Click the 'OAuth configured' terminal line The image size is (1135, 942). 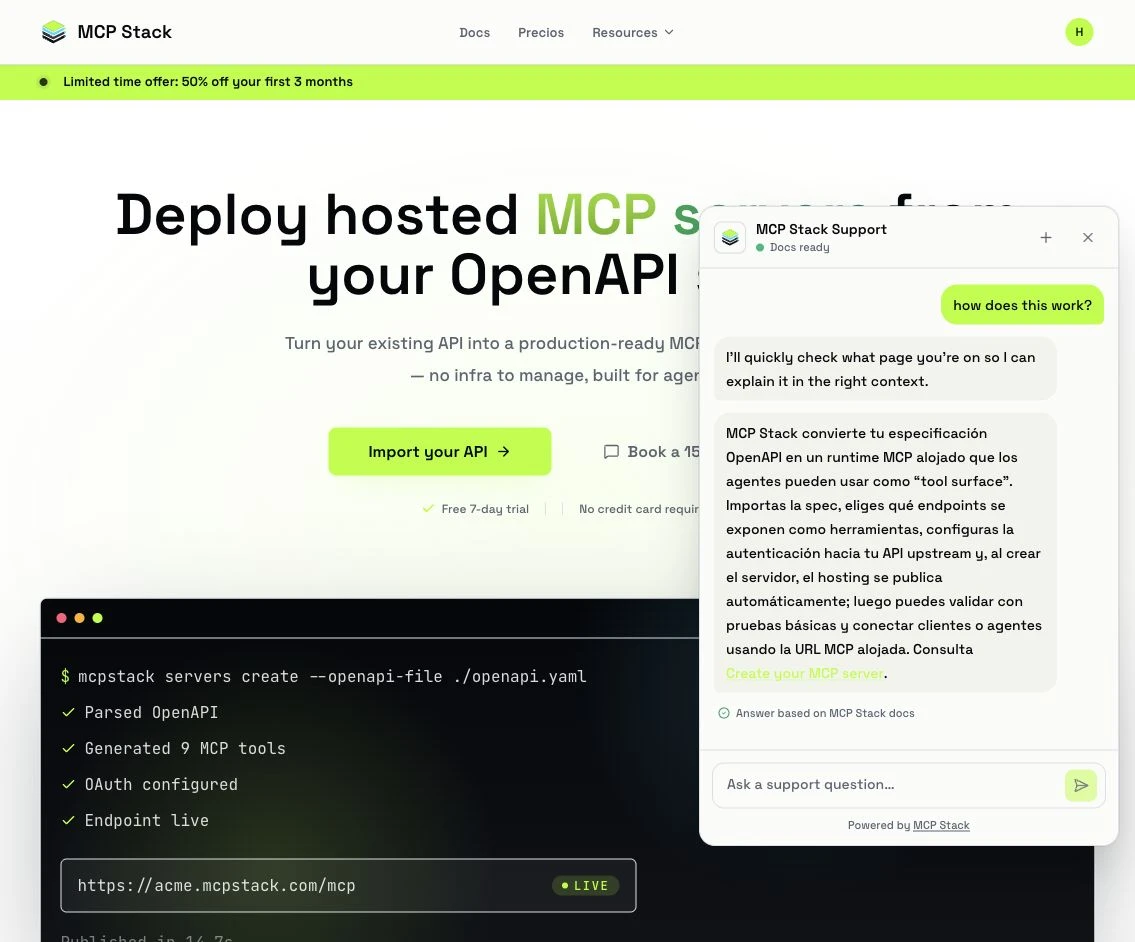161,785
